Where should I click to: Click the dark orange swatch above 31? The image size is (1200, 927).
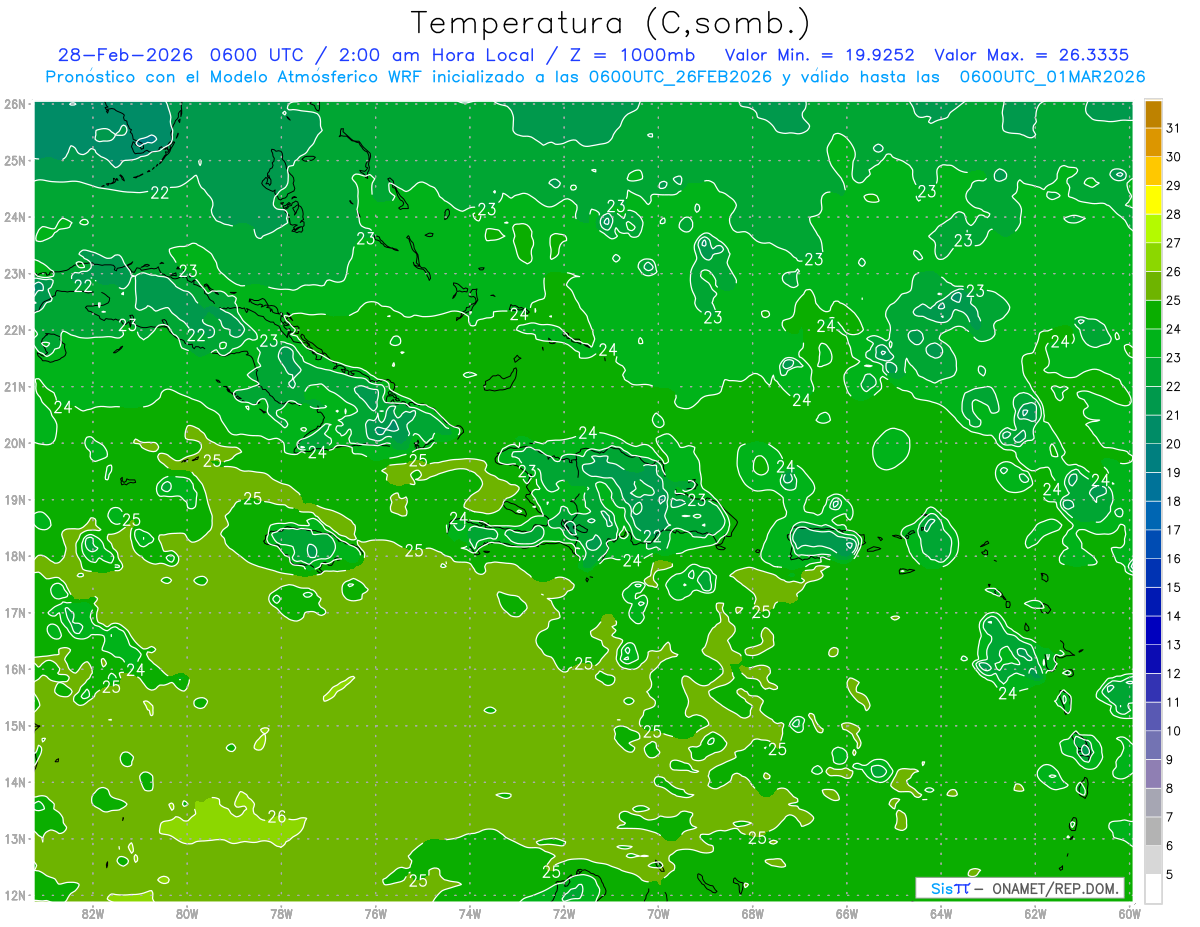pyautogui.click(x=1153, y=115)
